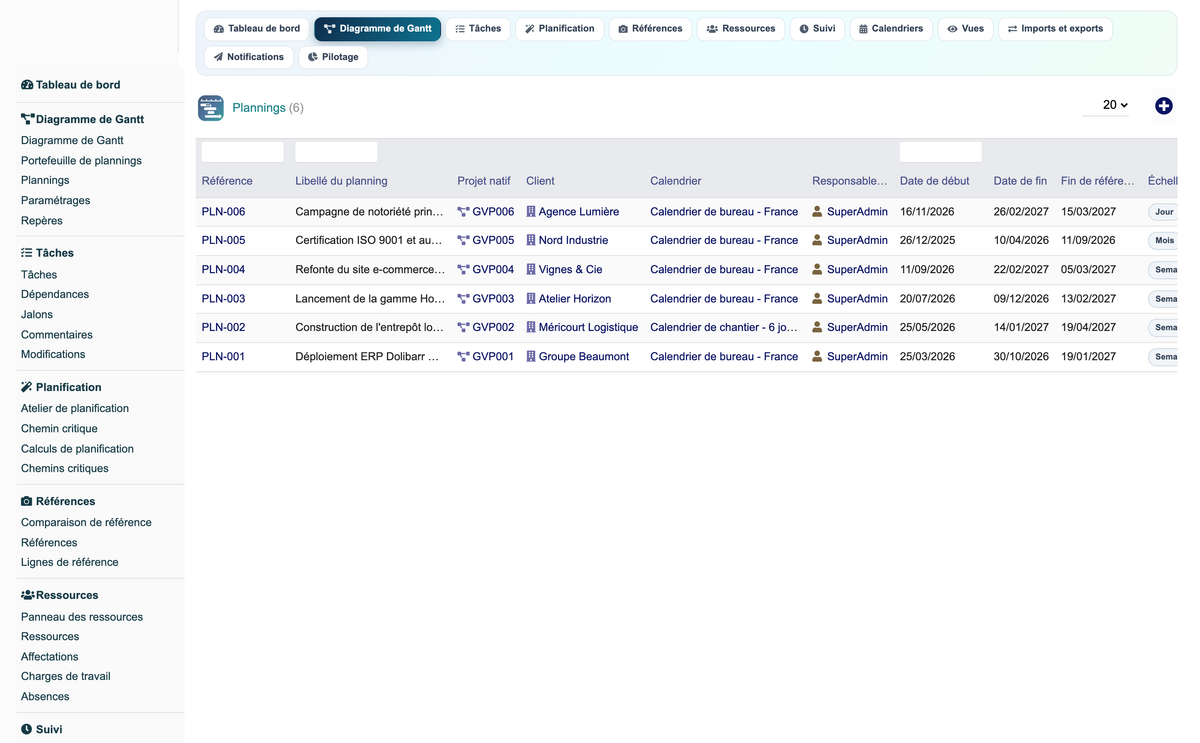Open sidebar Portefeuille de plannings
1200x743 pixels.
click(x=81, y=161)
